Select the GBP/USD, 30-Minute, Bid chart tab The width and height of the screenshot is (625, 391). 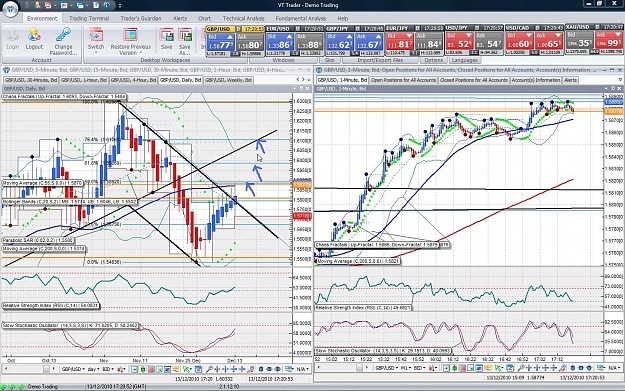tap(31, 80)
